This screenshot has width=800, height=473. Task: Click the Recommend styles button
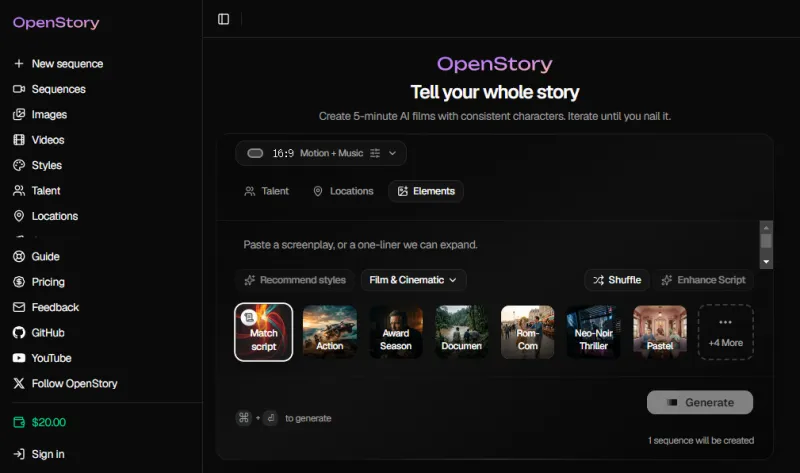[x=295, y=280]
